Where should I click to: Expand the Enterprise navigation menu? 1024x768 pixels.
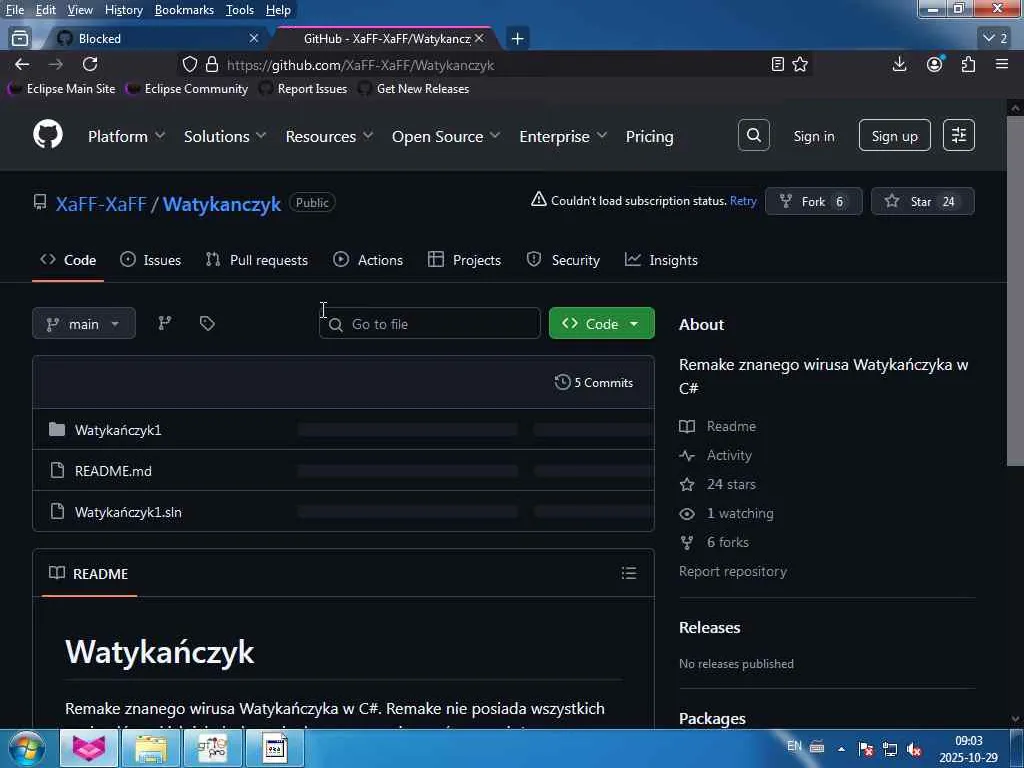point(563,136)
